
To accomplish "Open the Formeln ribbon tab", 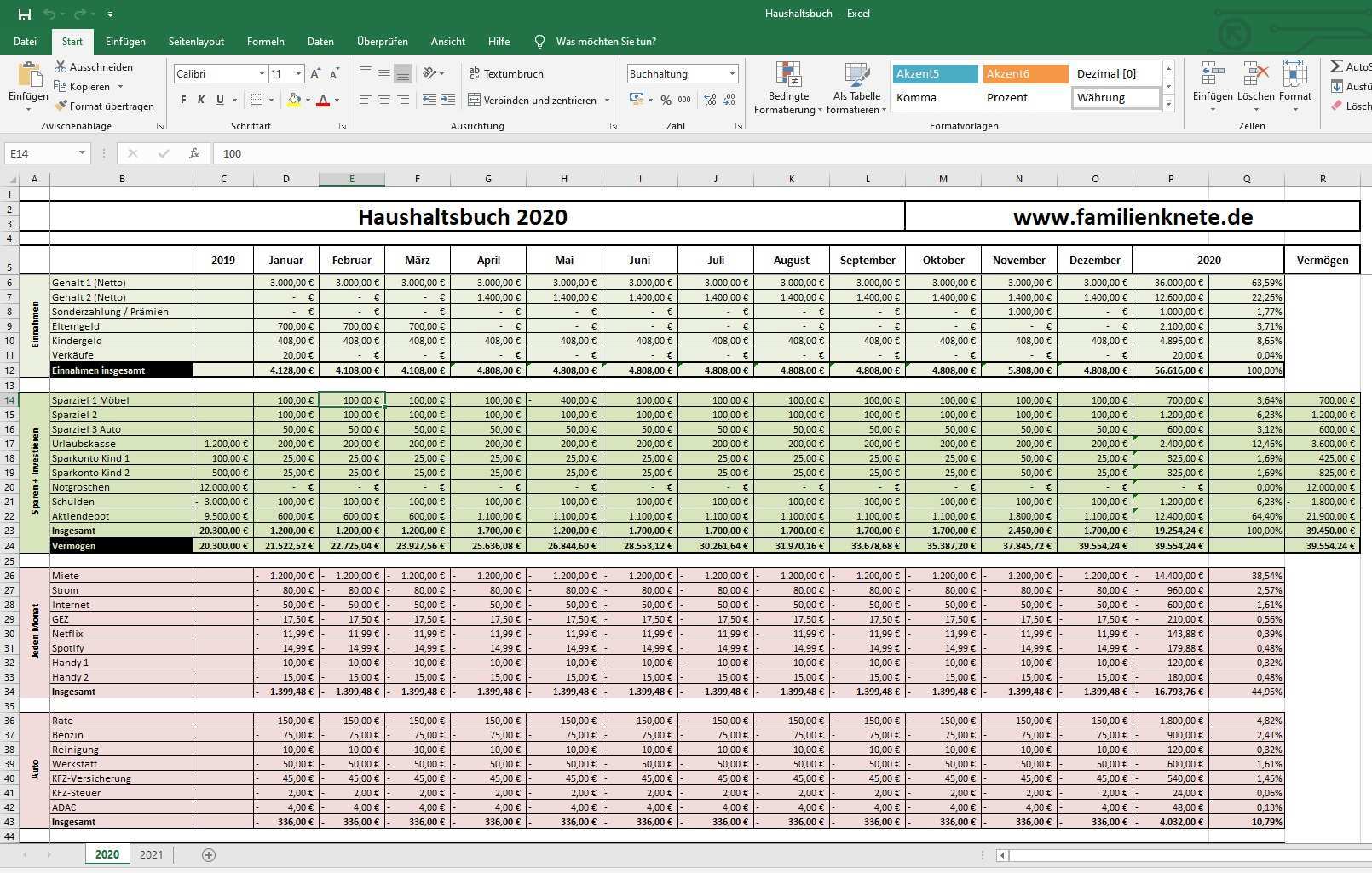I will click(265, 41).
